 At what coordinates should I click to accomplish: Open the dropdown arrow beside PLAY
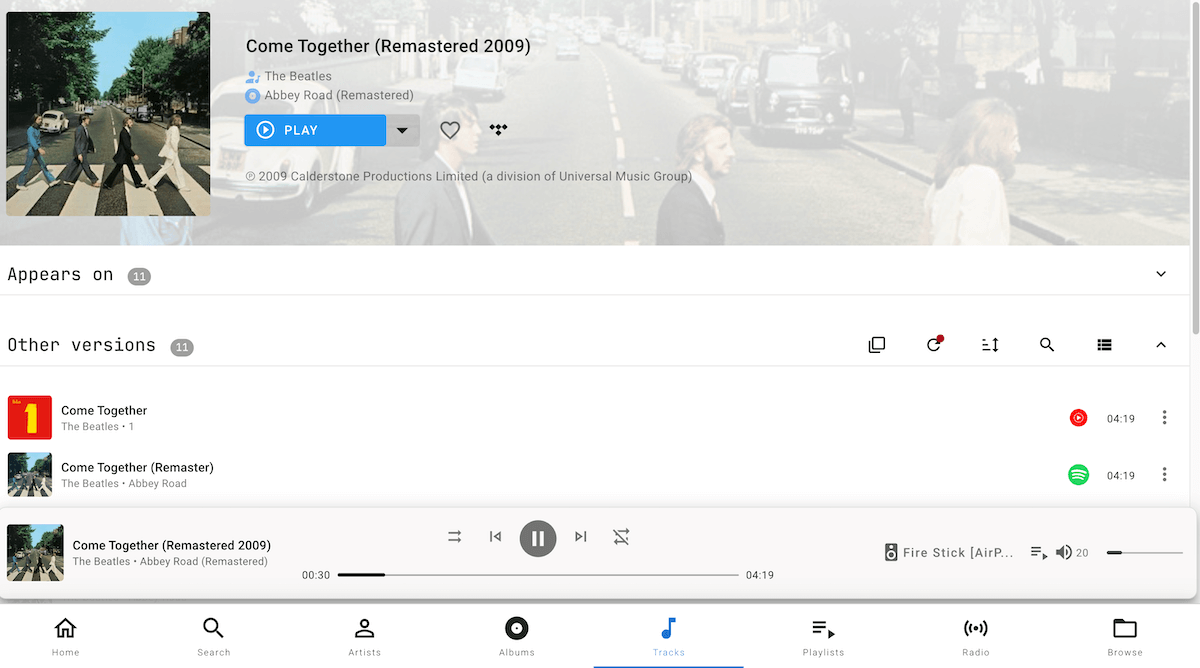click(402, 130)
